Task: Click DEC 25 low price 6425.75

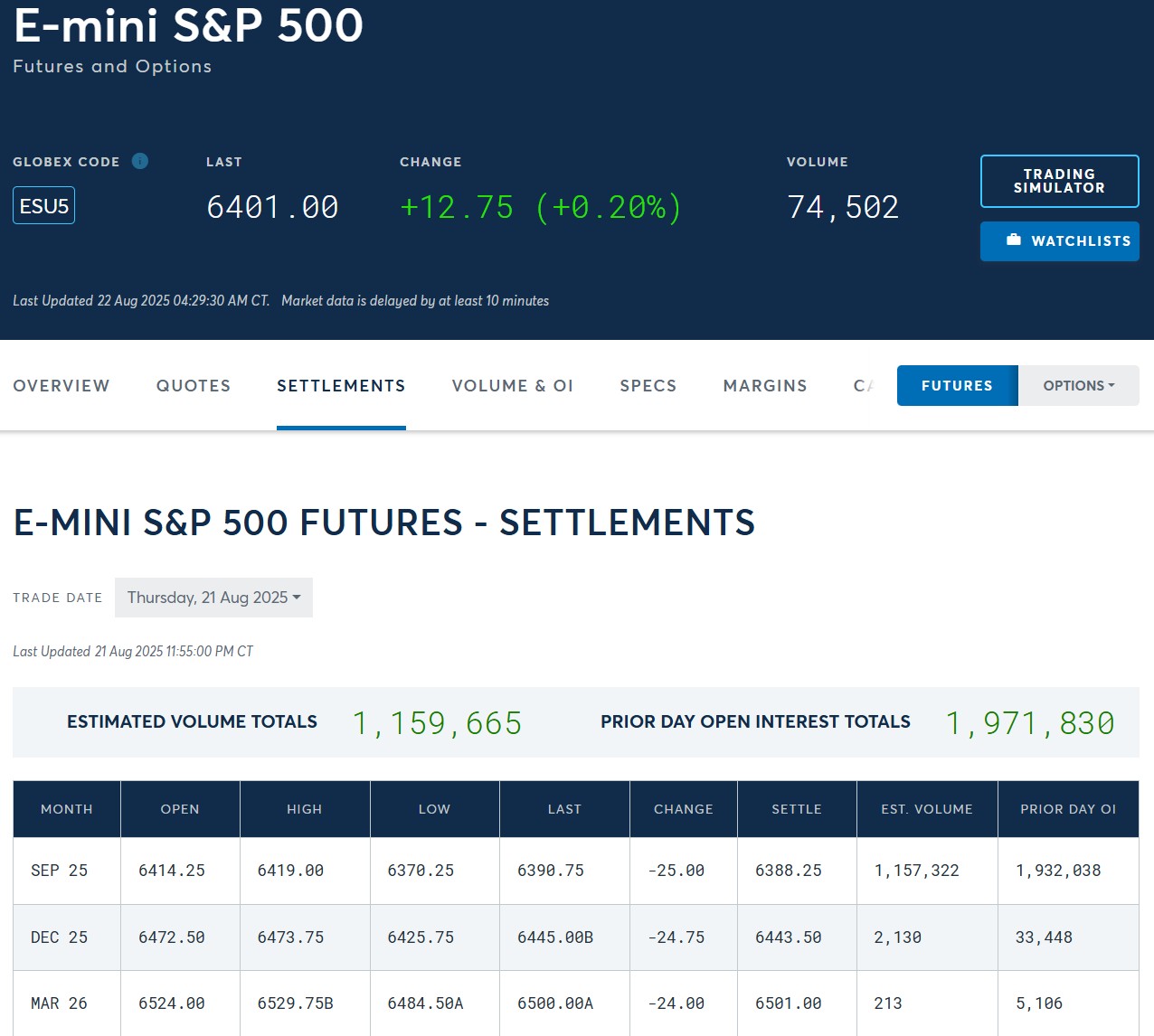Action: (421, 937)
